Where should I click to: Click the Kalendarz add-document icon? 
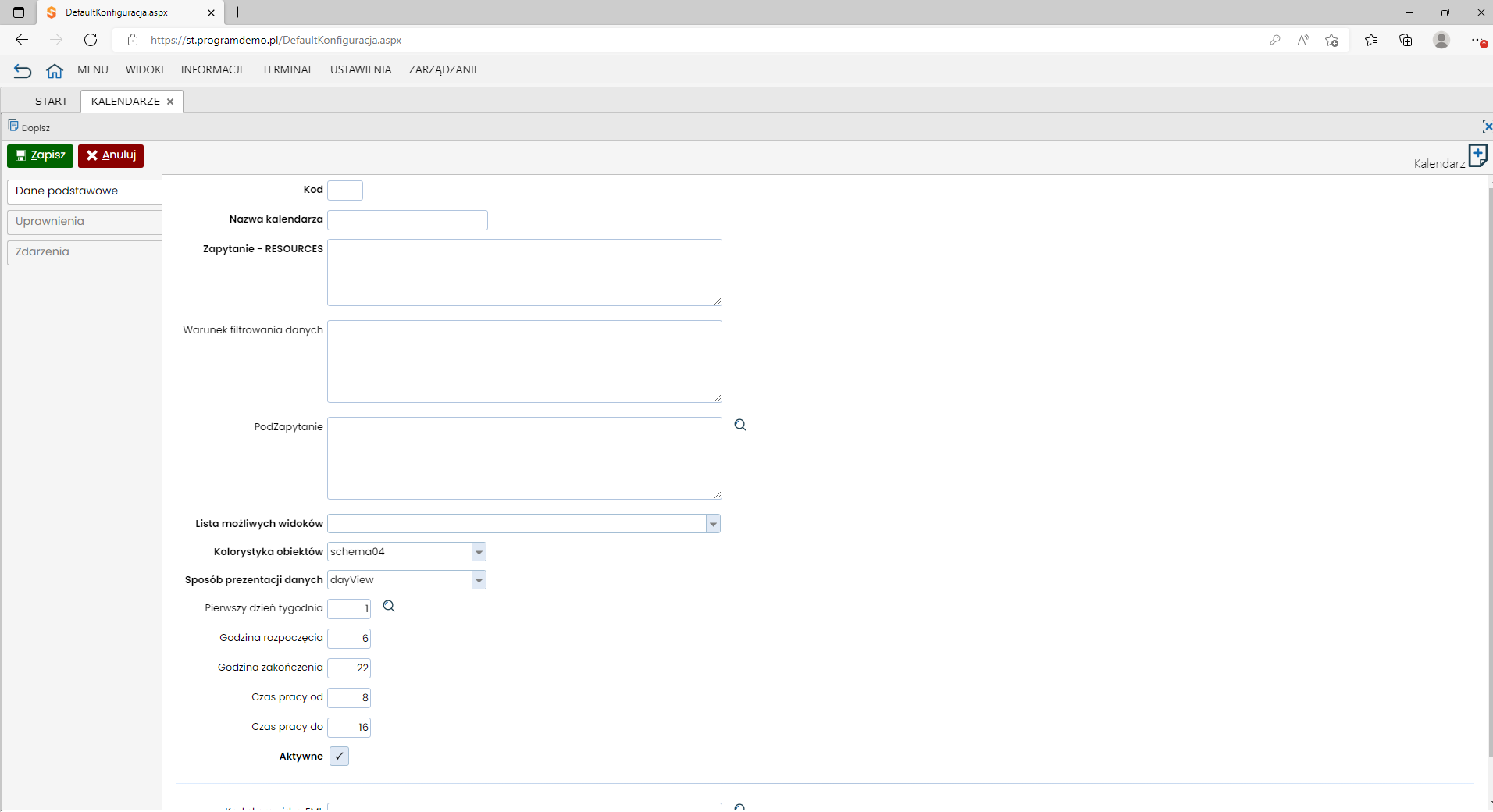coord(1477,155)
